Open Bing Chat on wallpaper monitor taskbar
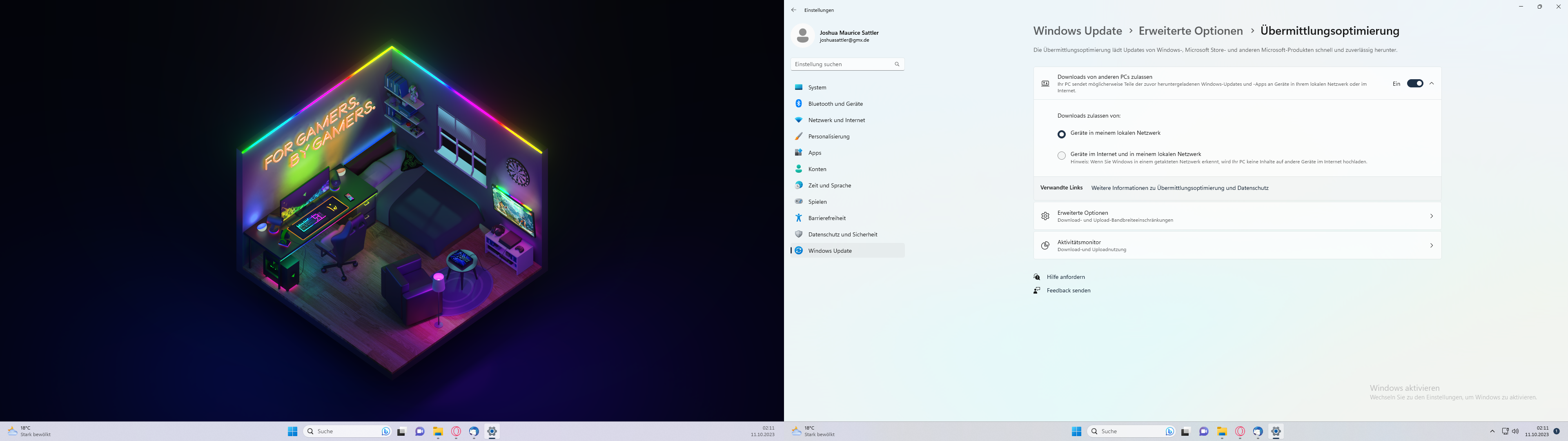The height and width of the screenshot is (441, 1568). click(385, 431)
